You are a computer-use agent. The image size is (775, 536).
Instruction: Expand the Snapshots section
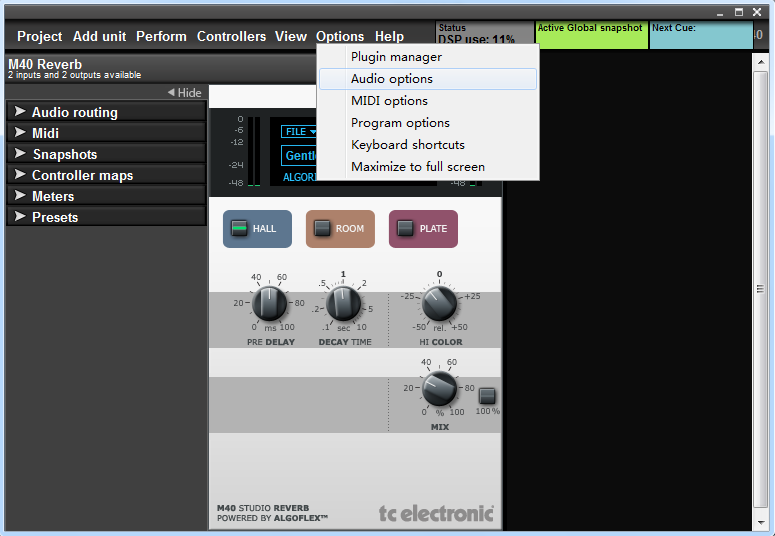point(106,154)
